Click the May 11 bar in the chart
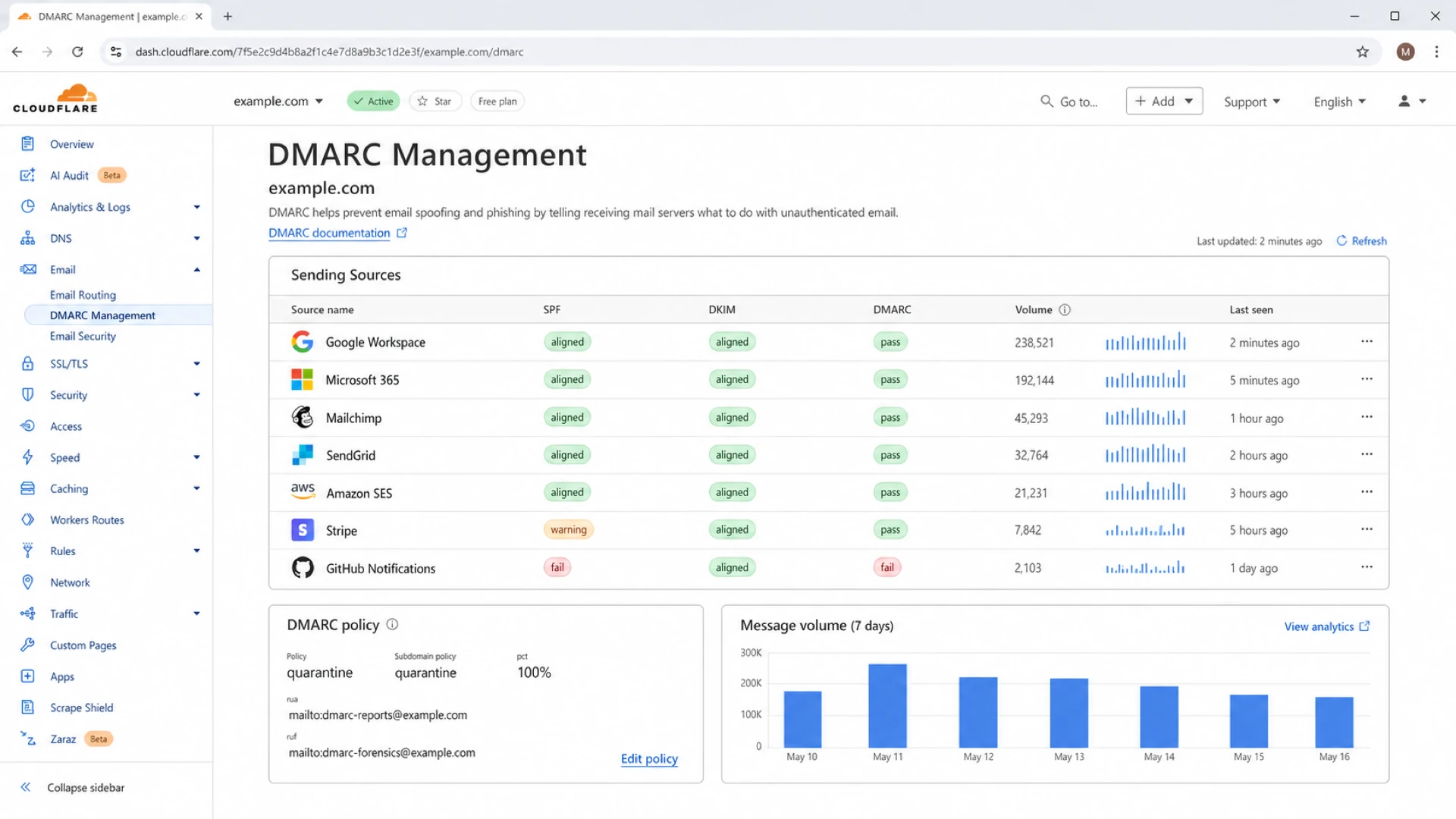The height and width of the screenshot is (819, 1456). 887,705
